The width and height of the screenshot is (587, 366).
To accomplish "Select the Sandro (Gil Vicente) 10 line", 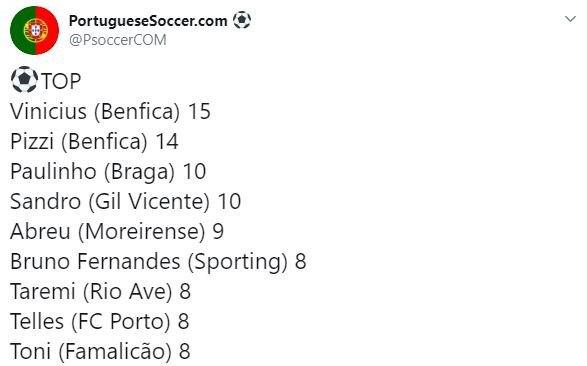I will tap(125, 201).
